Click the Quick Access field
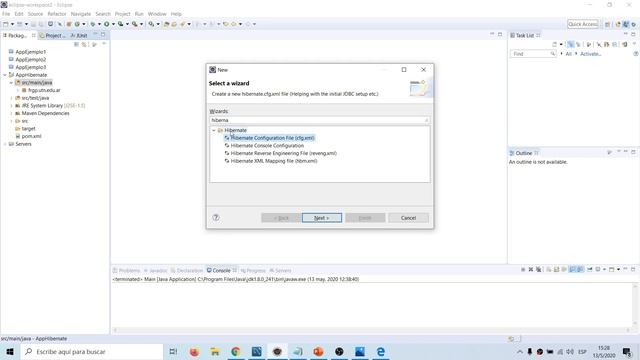 583,24
